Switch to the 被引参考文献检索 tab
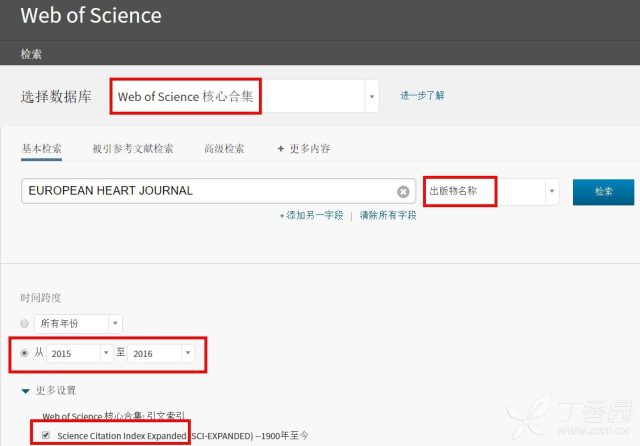640x446 pixels. (133, 149)
